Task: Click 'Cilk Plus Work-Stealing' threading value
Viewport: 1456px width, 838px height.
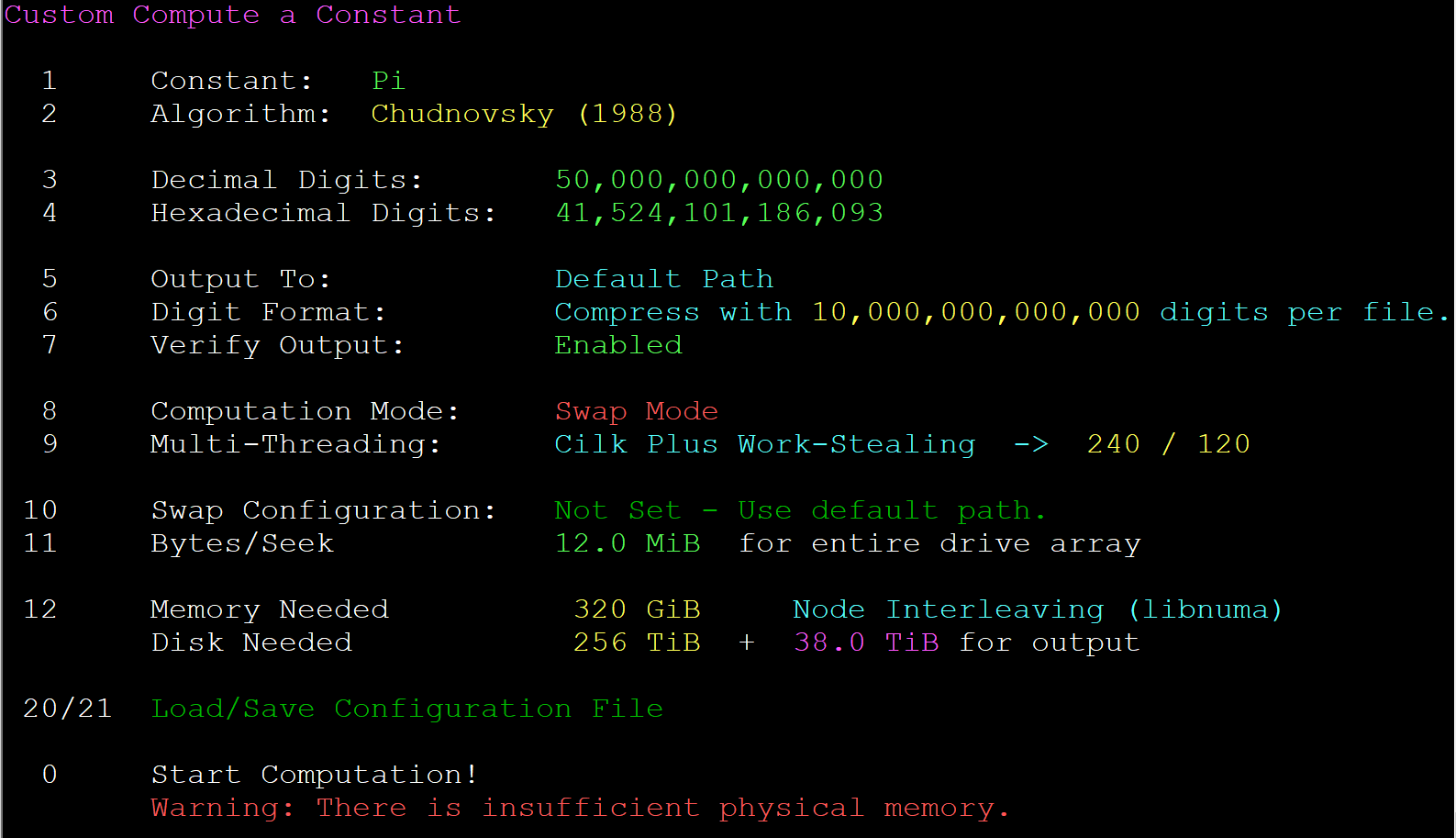Action: tap(765, 444)
